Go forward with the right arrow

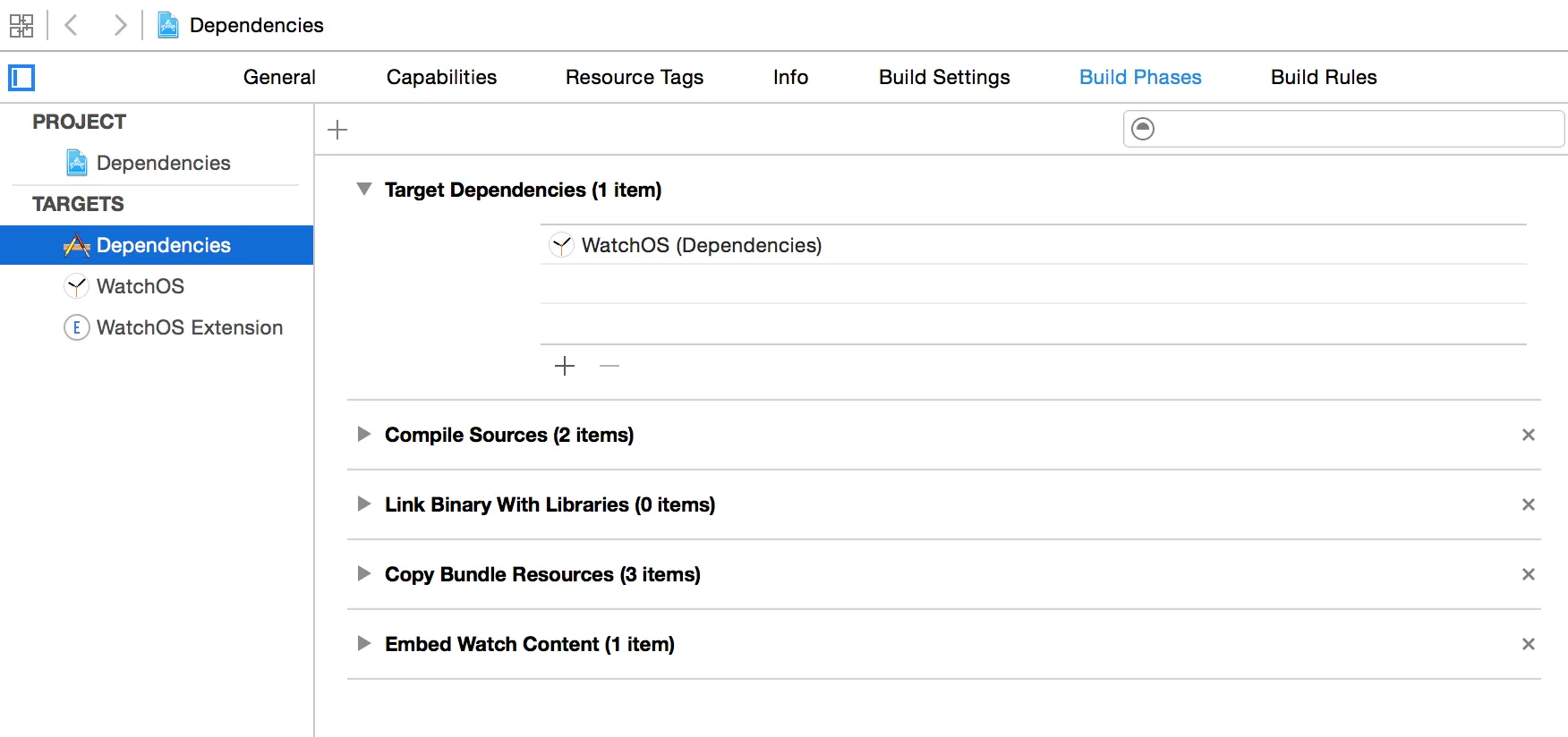pos(119,25)
